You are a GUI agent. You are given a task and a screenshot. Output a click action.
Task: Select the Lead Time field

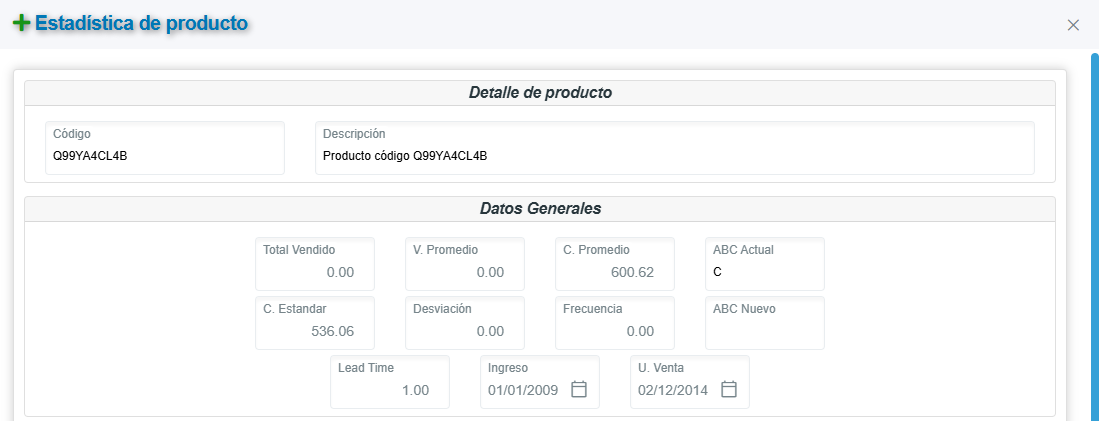tap(390, 390)
